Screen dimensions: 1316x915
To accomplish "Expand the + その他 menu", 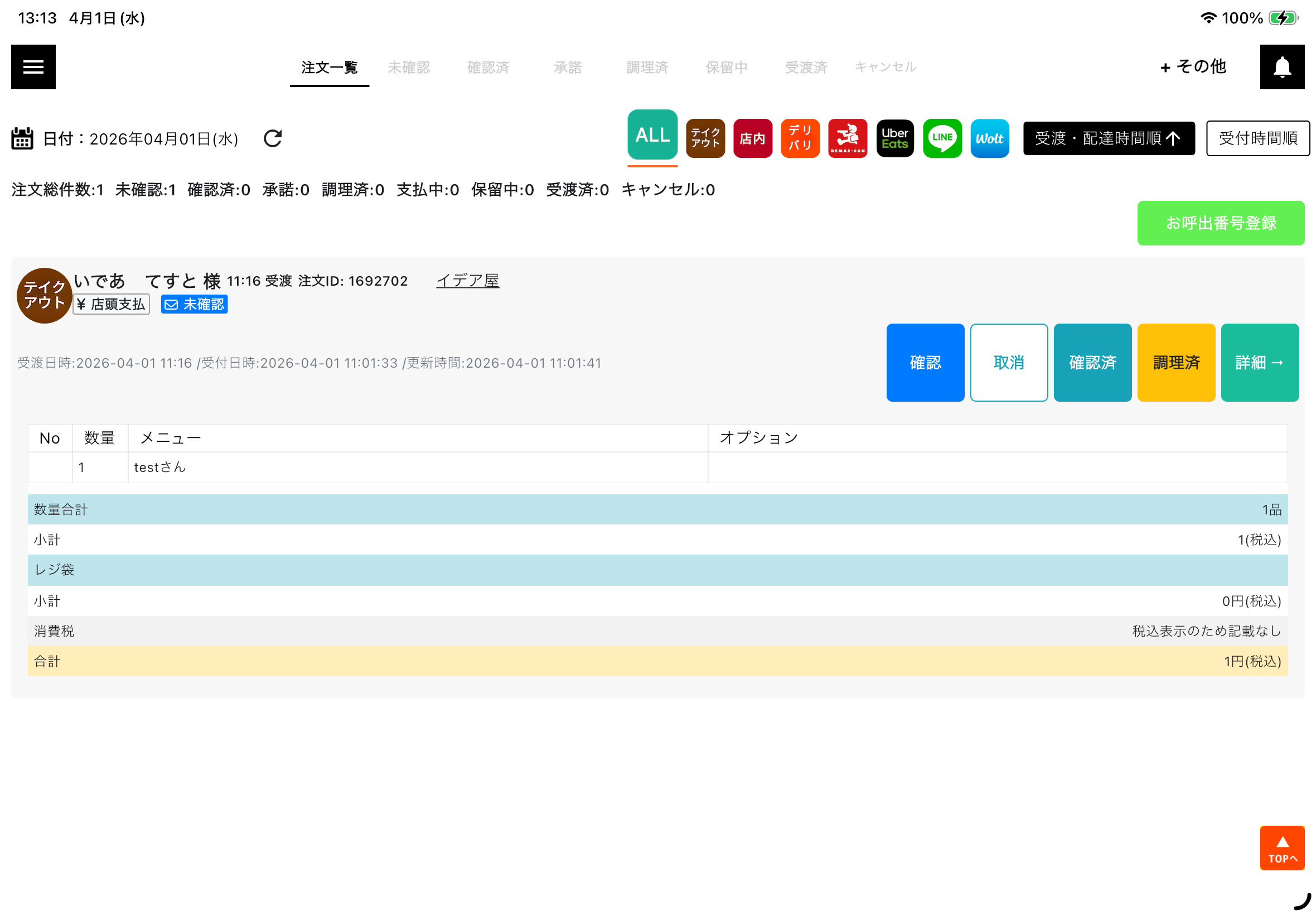I will [x=1193, y=66].
